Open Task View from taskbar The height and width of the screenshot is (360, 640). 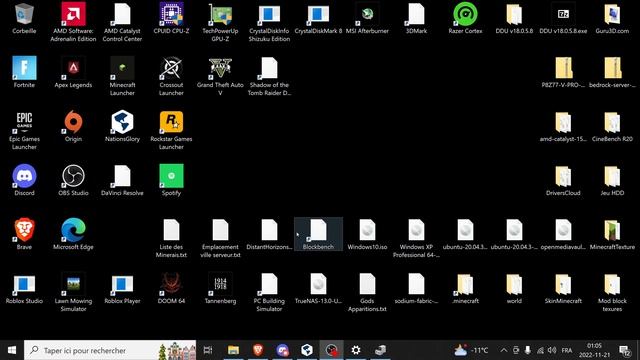[x=208, y=350]
